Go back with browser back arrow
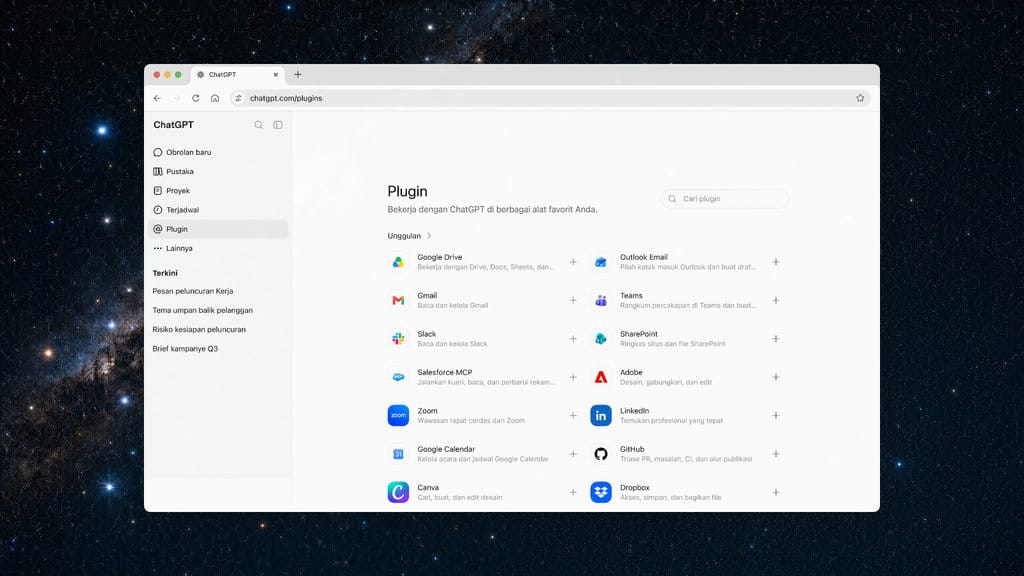The image size is (1024, 576). (x=157, y=98)
